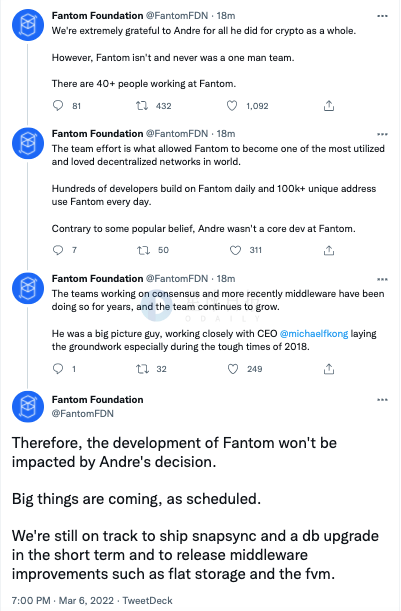Image resolution: width=401 pixels, height=611 pixels.
Task: Share the tweet mentioning michaelfkong
Action: click(329, 369)
